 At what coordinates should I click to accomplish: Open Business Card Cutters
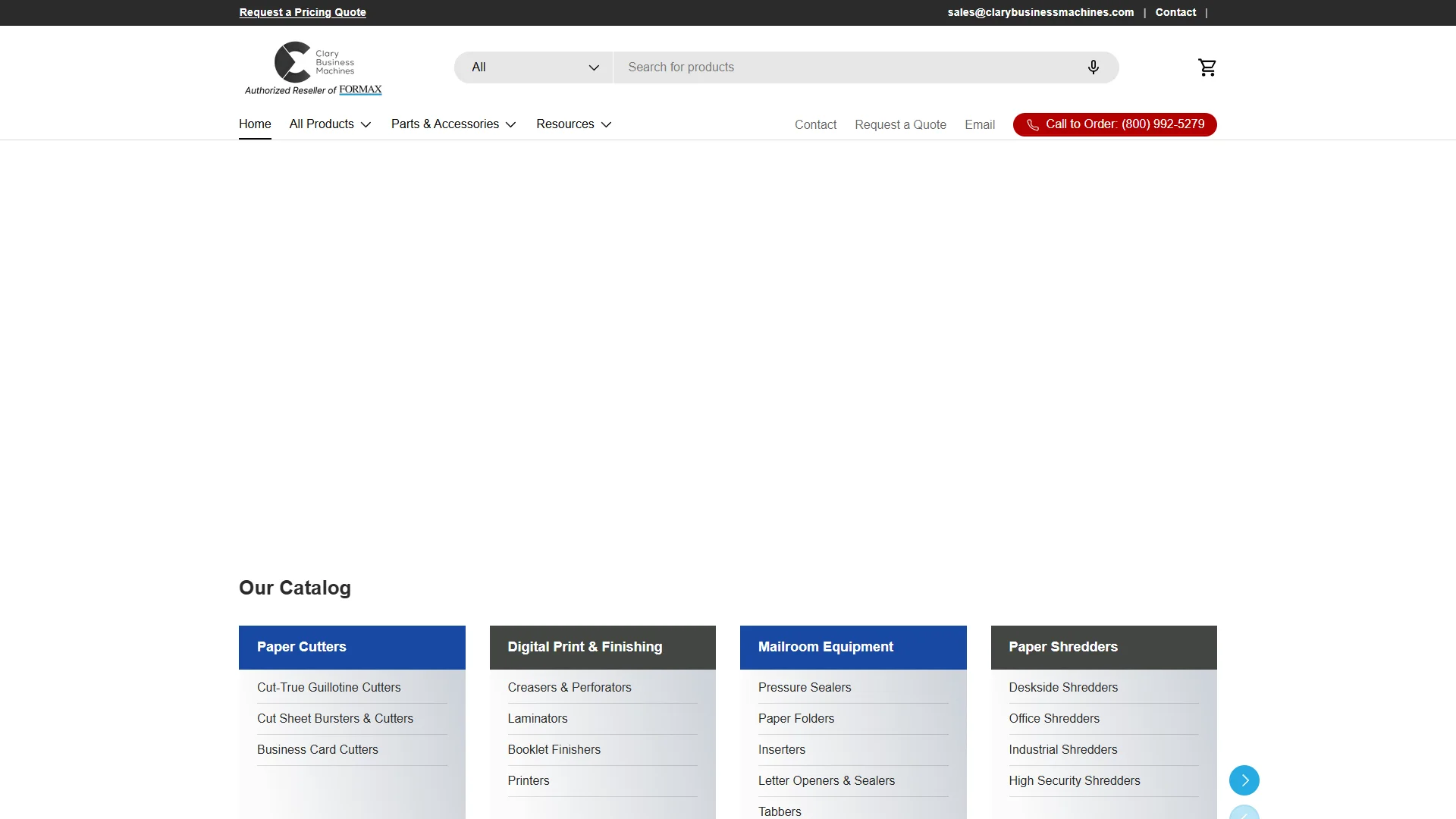317,749
